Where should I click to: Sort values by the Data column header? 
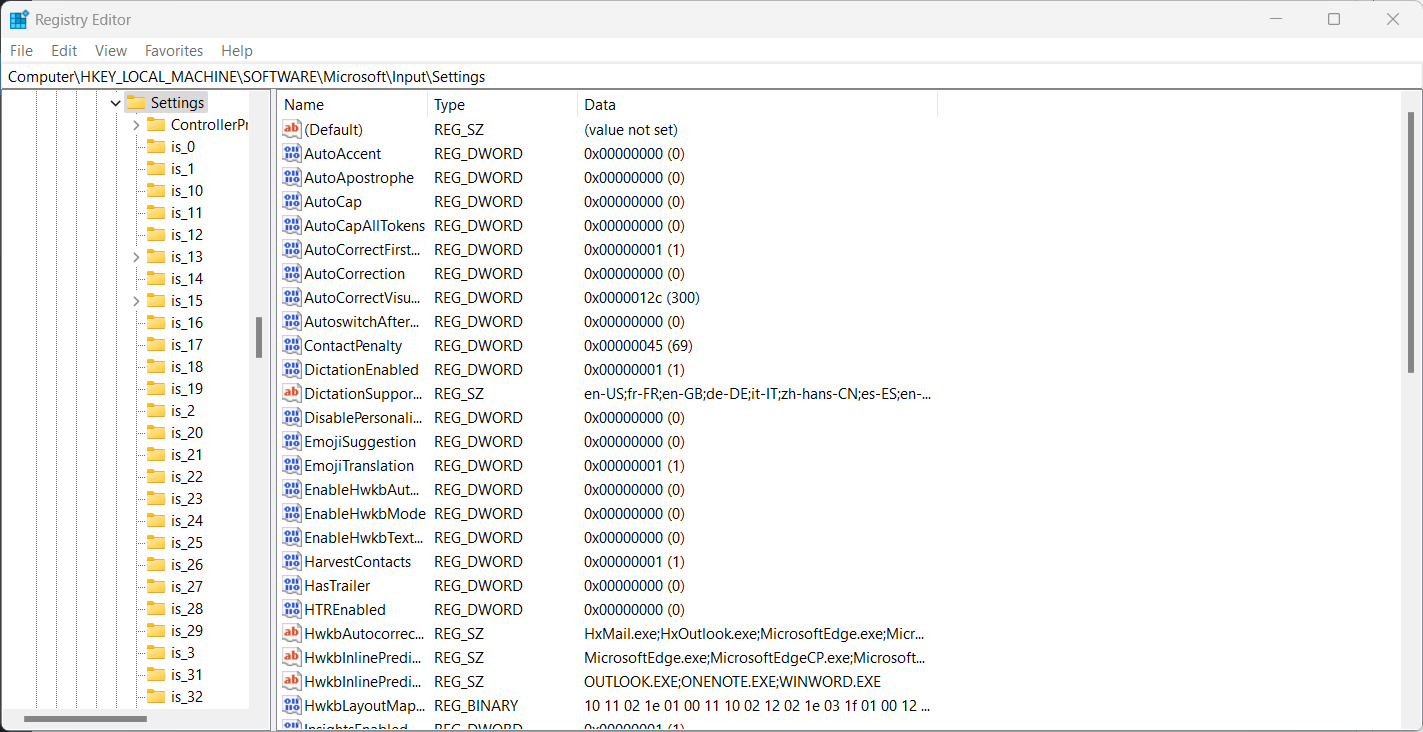click(x=758, y=104)
